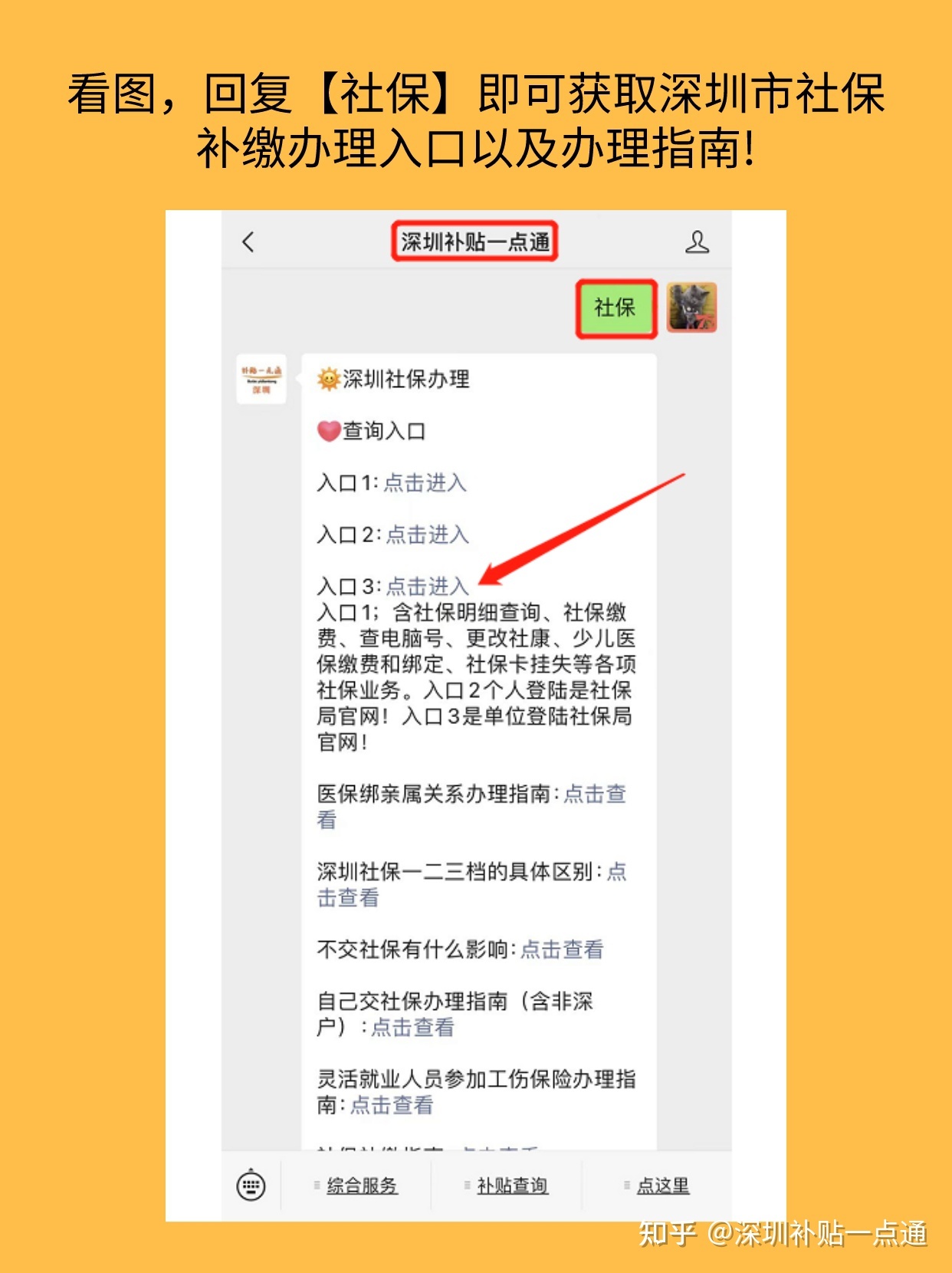Open 不交社保有什么影响 点击查看 link
The image size is (952, 1273).
point(562,949)
